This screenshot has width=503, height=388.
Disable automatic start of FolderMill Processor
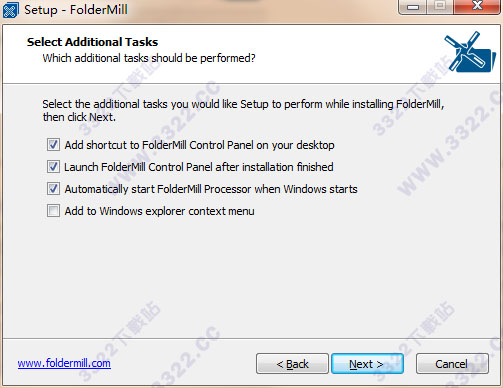[x=53, y=189]
